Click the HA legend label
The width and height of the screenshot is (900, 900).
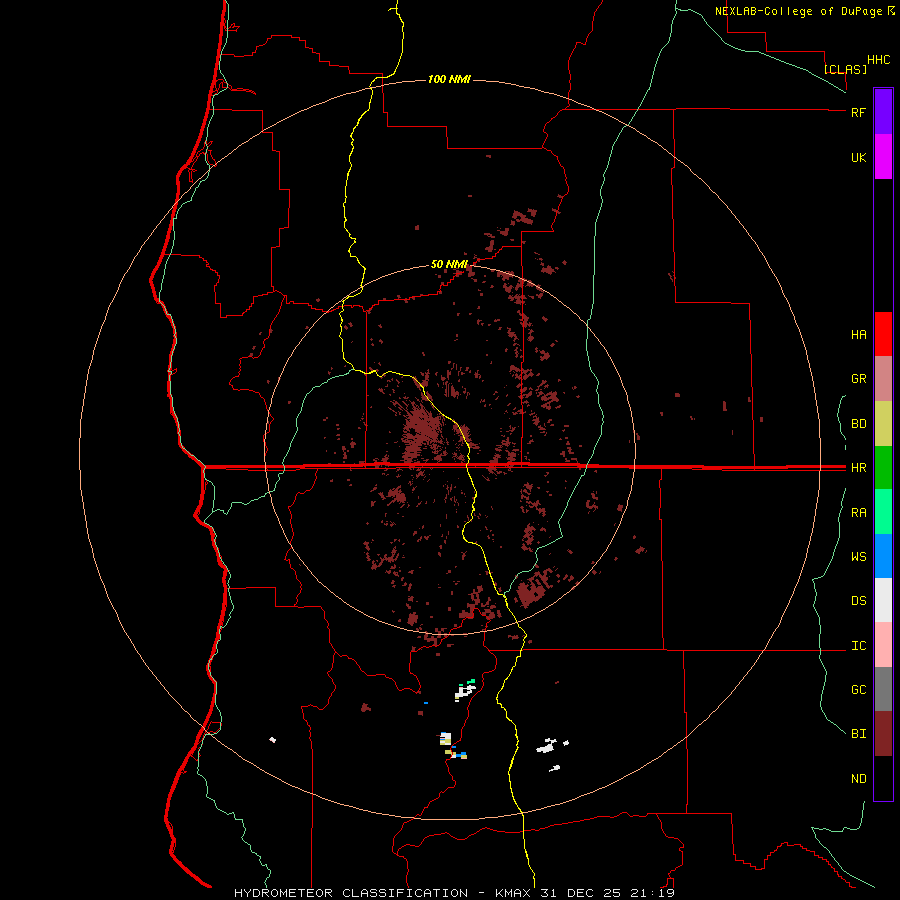point(858,335)
